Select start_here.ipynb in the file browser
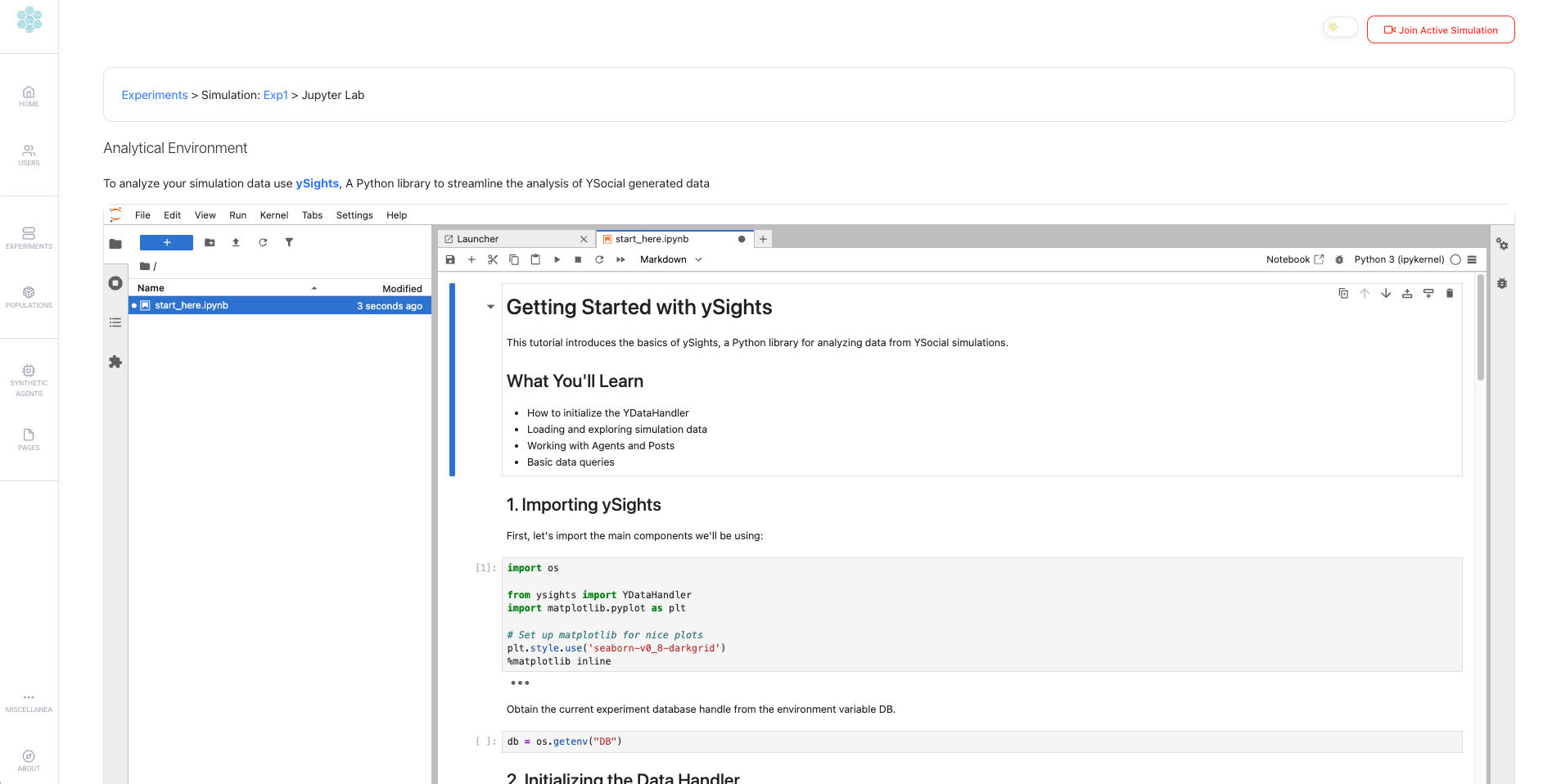This screenshot has width=1543, height=784. point(192,305)
